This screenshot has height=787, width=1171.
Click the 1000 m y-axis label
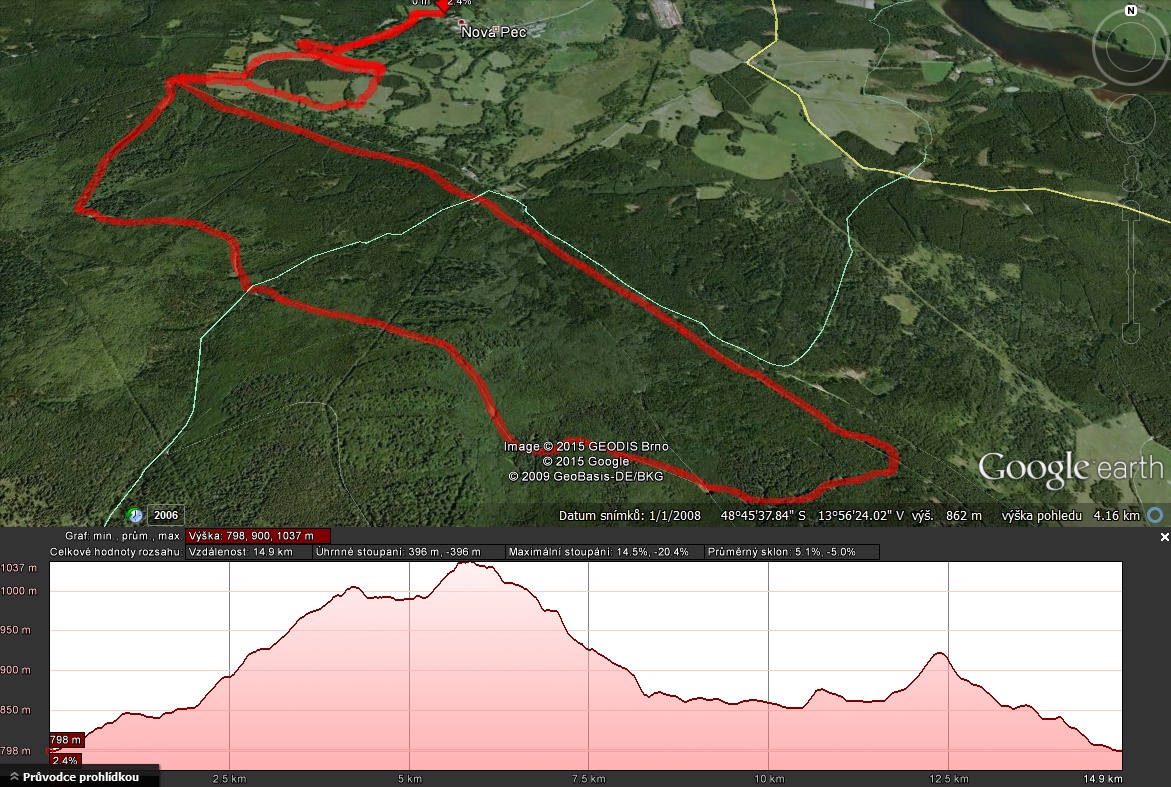19,591
